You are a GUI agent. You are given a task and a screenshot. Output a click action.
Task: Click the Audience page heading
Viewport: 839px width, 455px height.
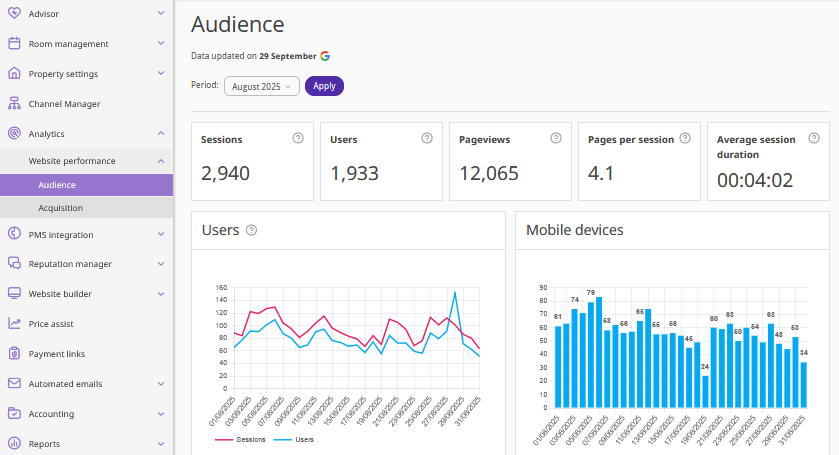tap(238, 25)
